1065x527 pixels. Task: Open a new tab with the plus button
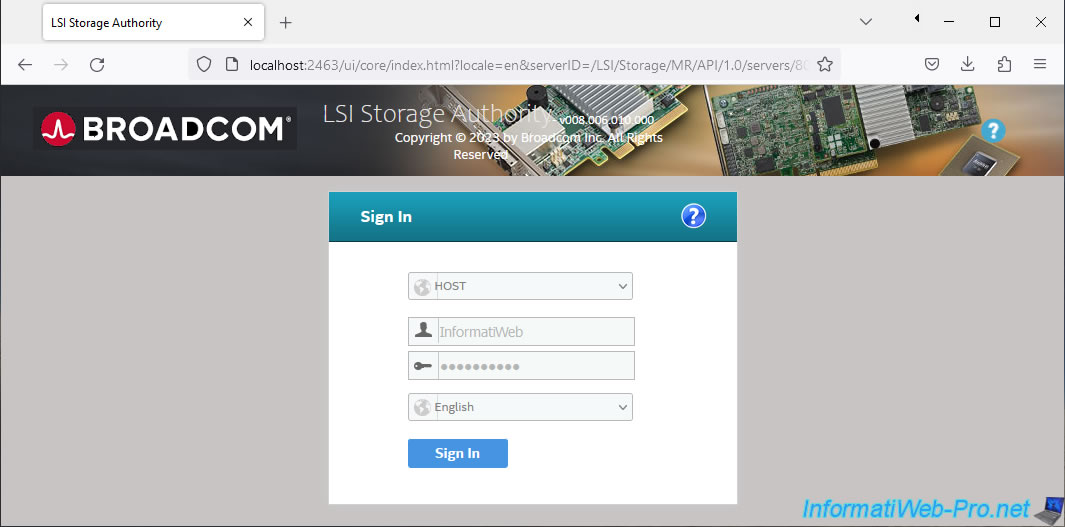pyautogui.click(x=286, y=22)
